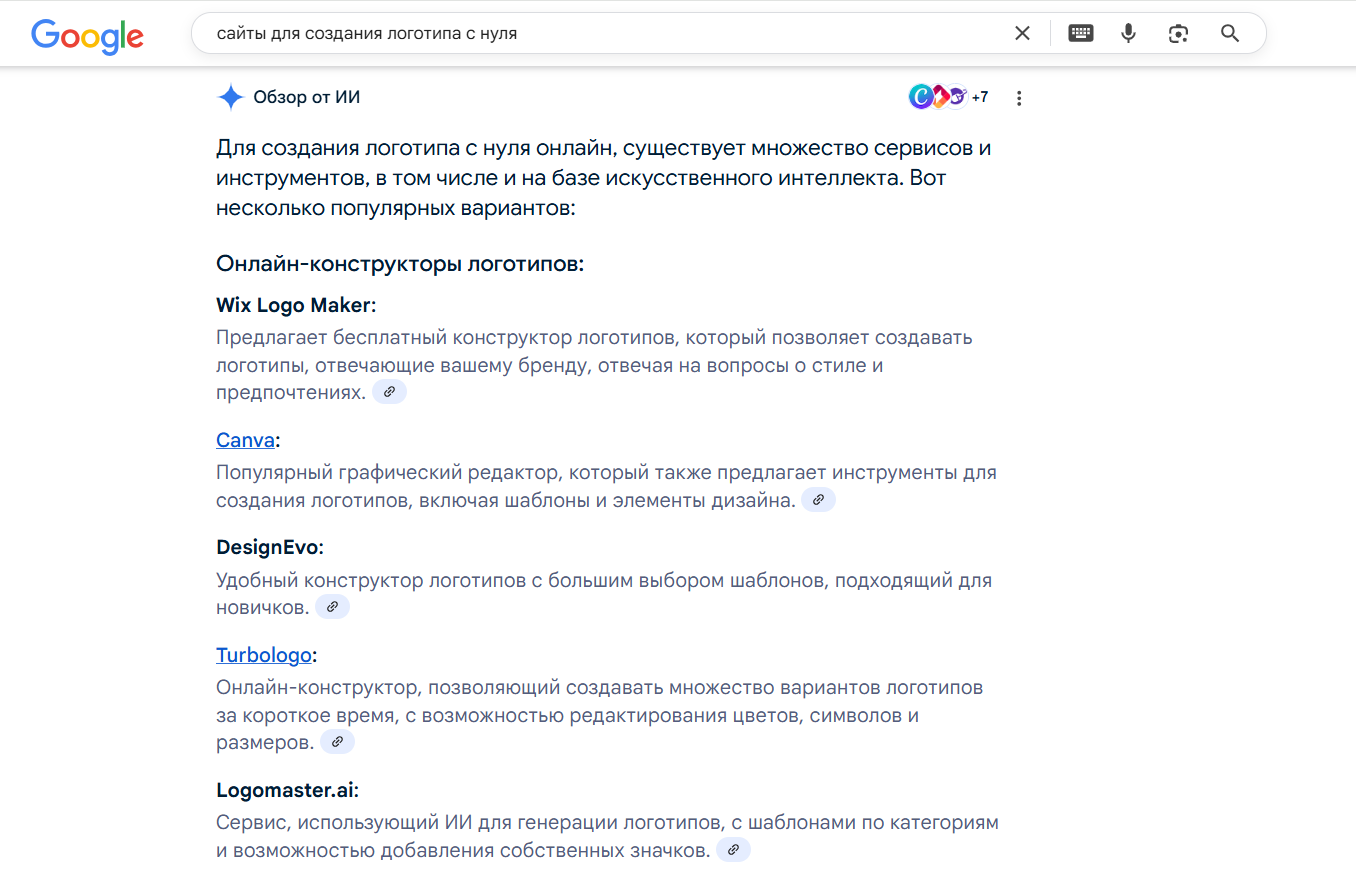Click the 'DesignEvo:' heading

[x=270, y=547]
